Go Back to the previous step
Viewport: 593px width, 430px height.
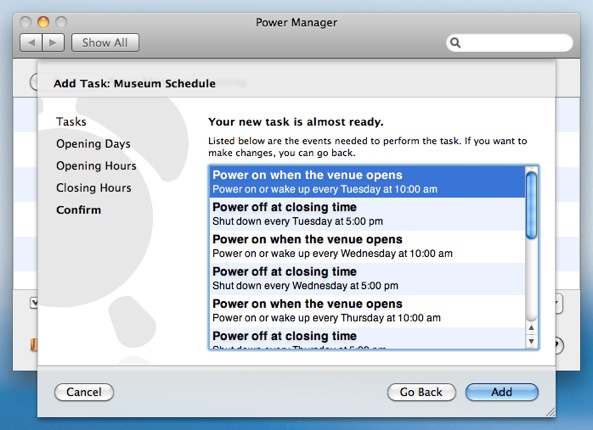(x=421, y=392)
